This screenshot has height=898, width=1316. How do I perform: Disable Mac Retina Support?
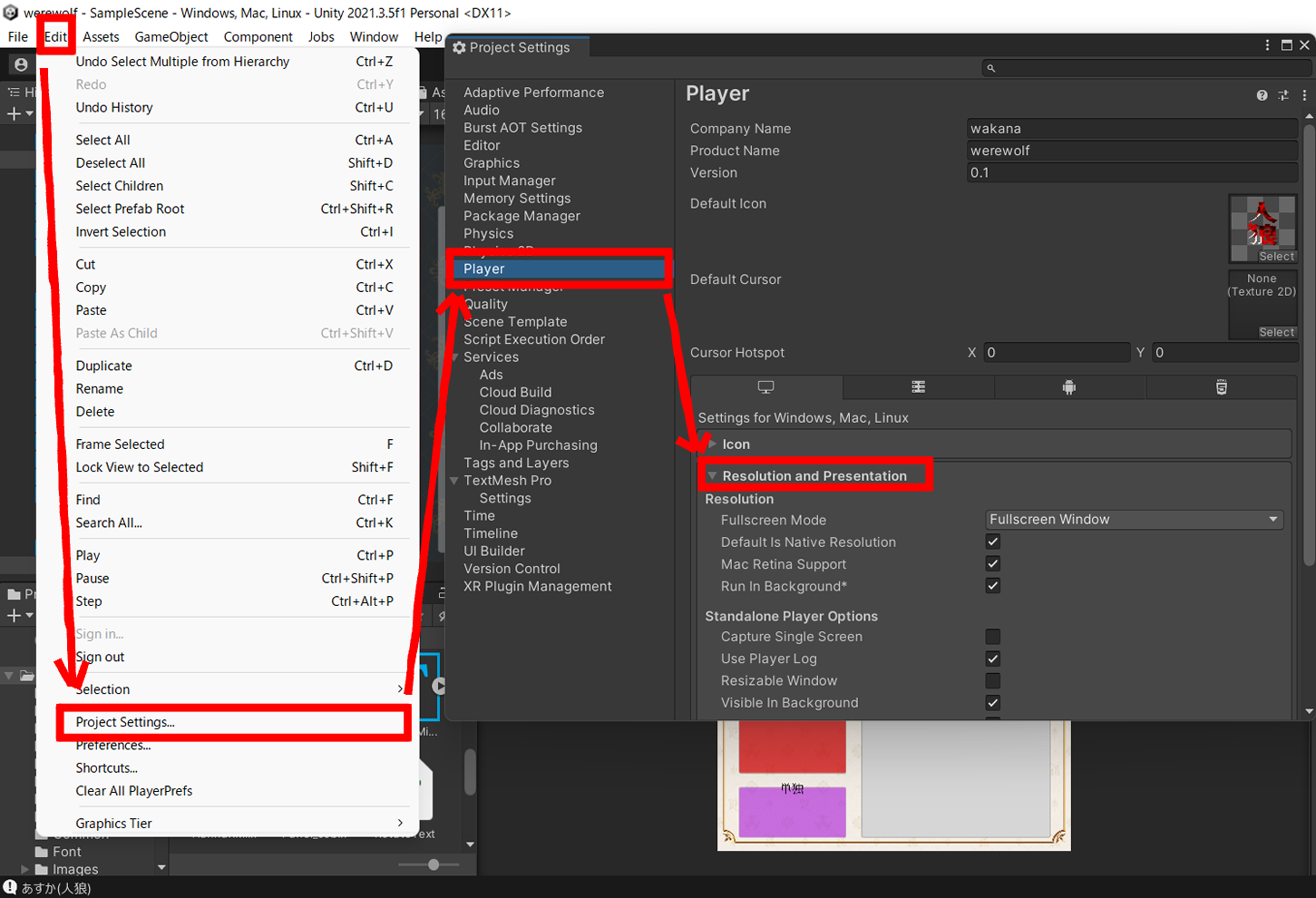pyautogui.click(x=991, y=563)
